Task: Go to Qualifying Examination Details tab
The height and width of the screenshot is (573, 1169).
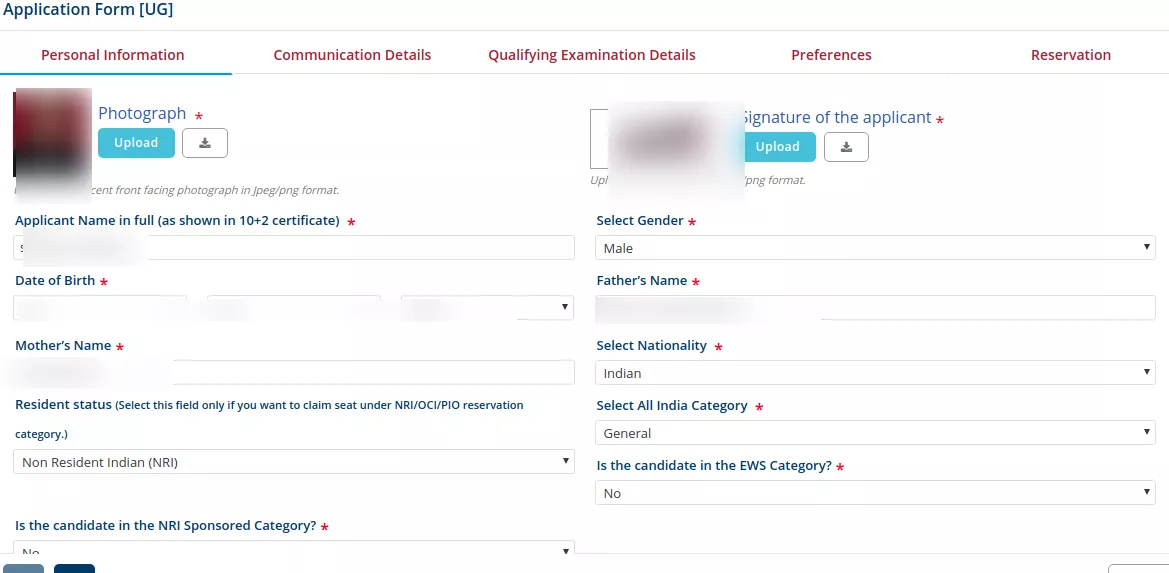Action: (592, 54)
